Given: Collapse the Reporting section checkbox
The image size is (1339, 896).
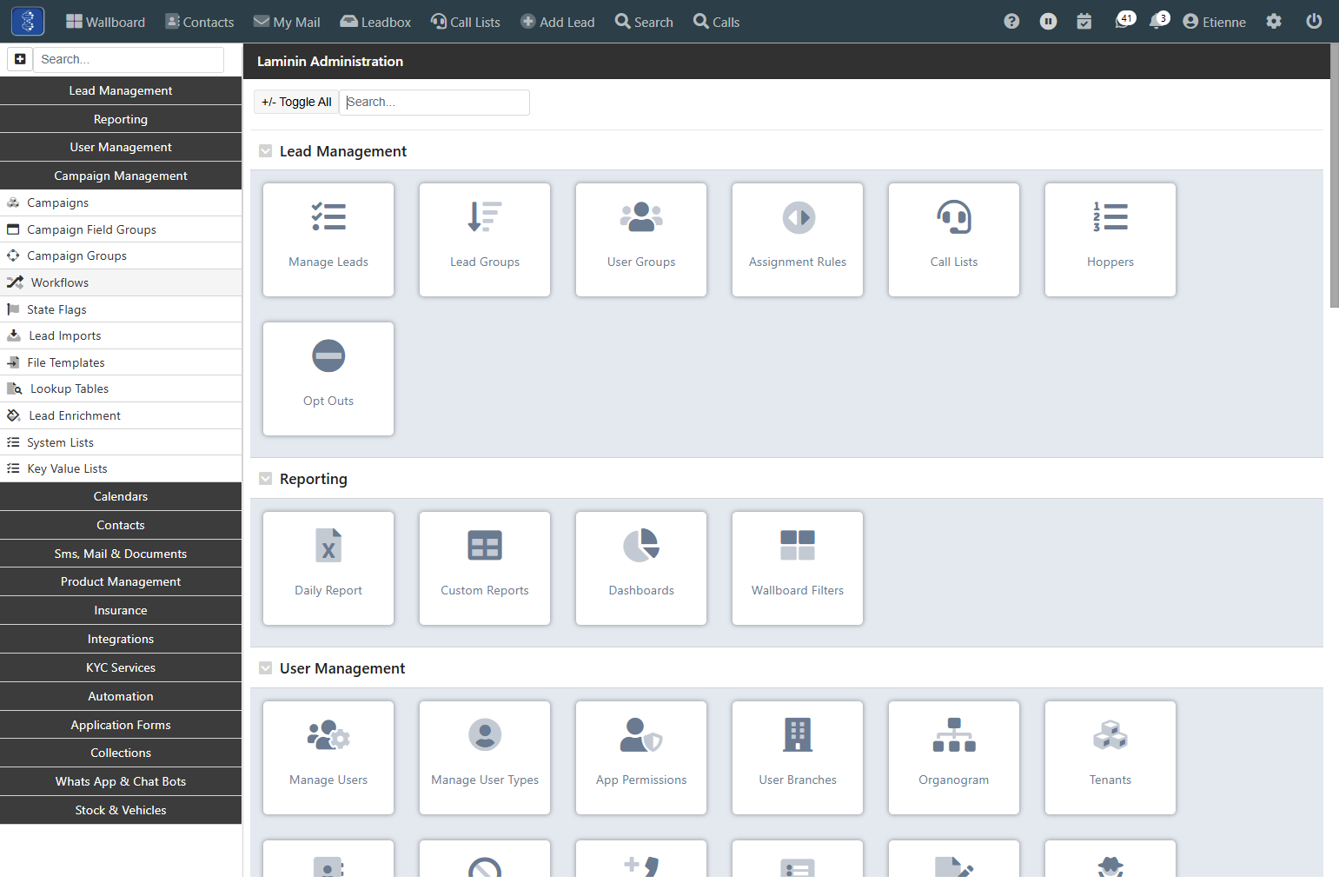Looking at the screenshot, I should point(266,479).
